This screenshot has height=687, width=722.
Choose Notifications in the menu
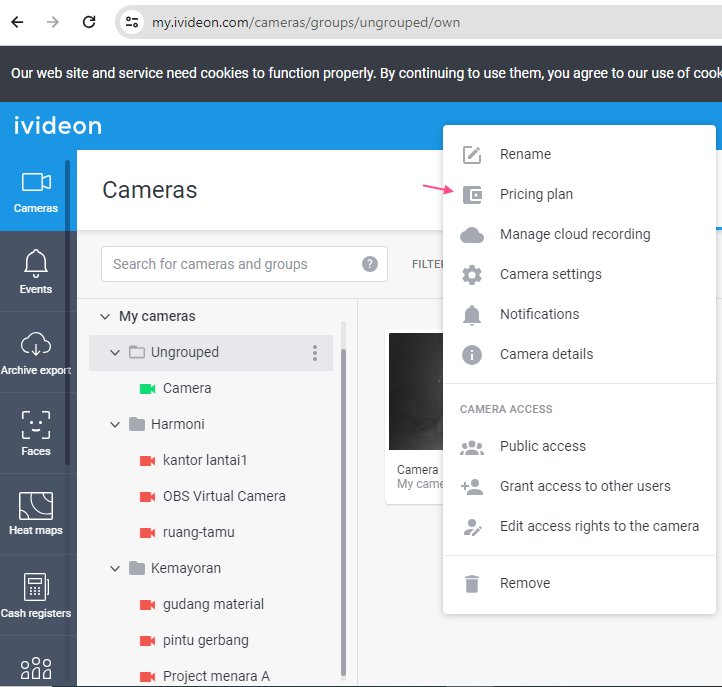[x=579, y=314]
